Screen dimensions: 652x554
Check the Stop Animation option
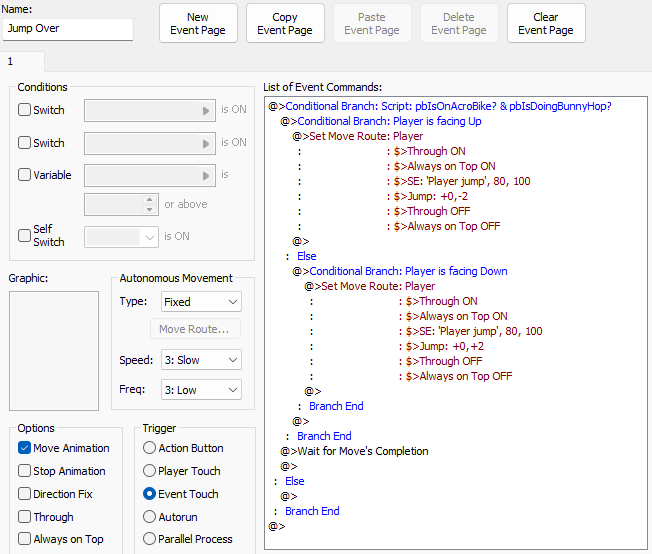tap(25, 471)
